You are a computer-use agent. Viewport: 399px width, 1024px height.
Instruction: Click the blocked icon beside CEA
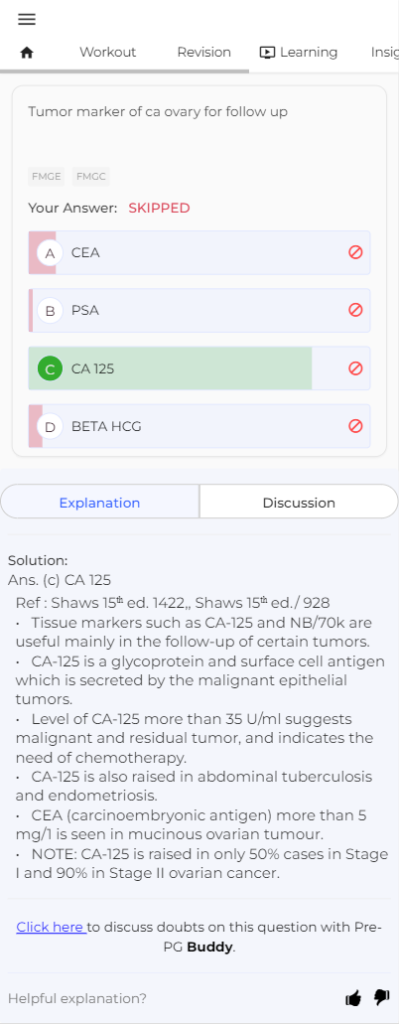tap(355, 252)
